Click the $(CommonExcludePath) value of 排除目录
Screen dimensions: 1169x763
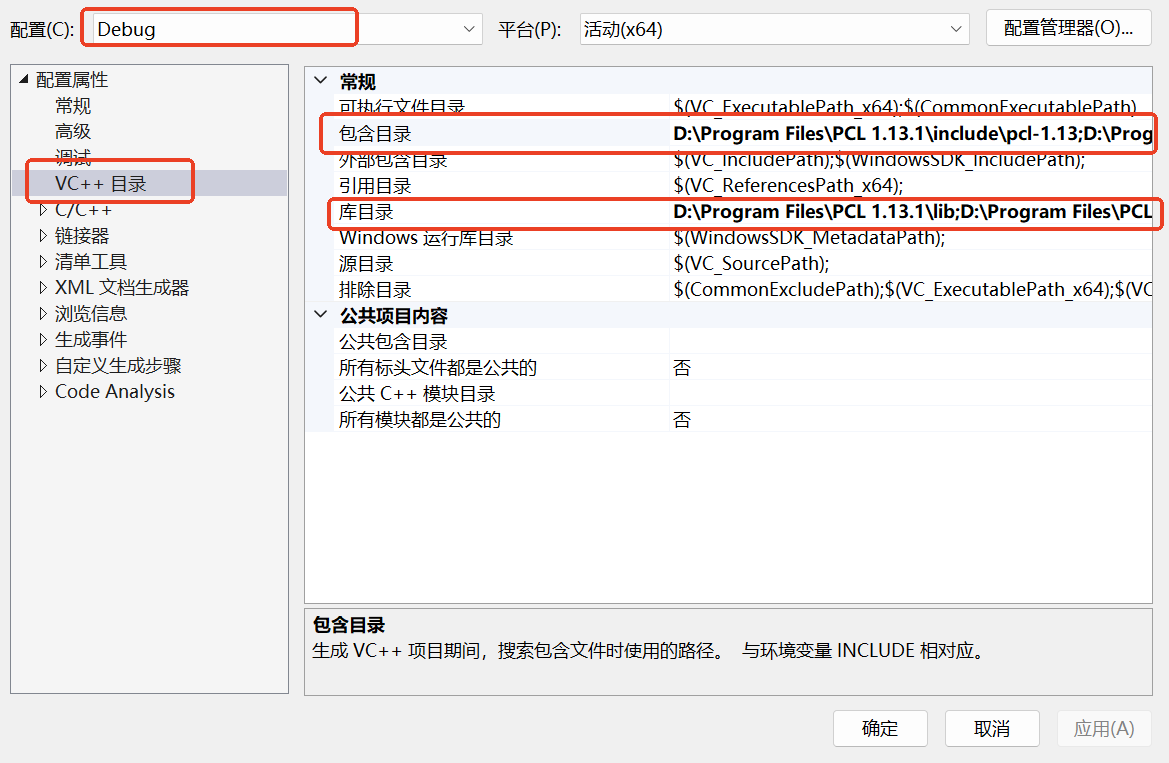point(912,290)
